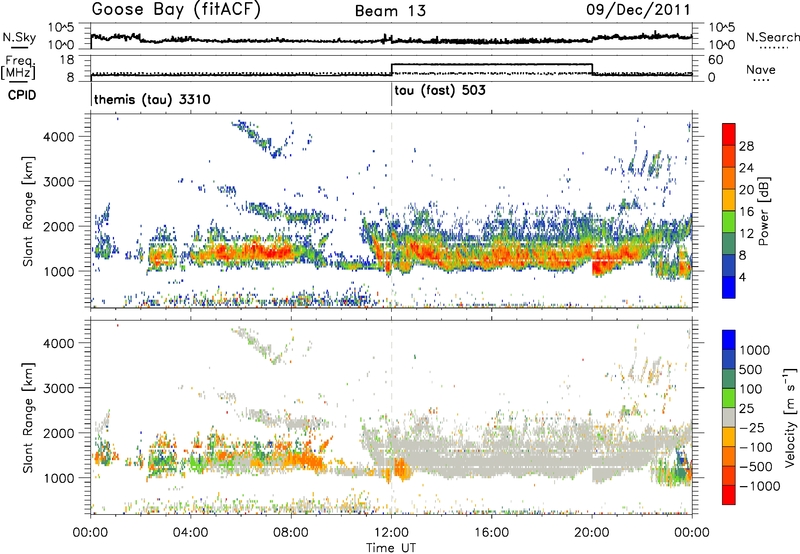Click the 'Freq. [MHz]' axis label
Viewport: 800px width, 554px height.
coord(18,68)
